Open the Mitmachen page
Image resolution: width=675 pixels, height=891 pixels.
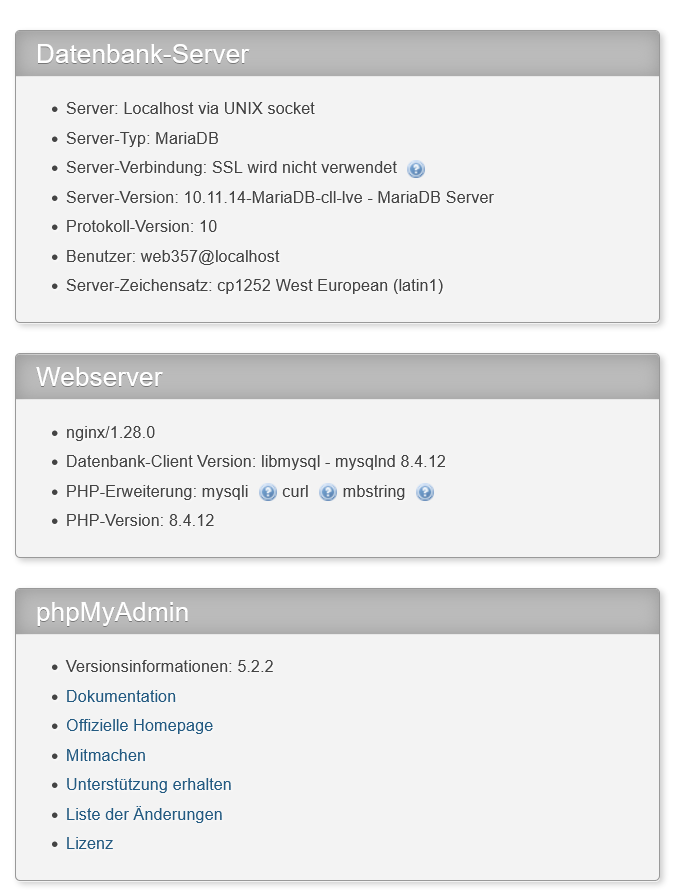coord(105,755)
